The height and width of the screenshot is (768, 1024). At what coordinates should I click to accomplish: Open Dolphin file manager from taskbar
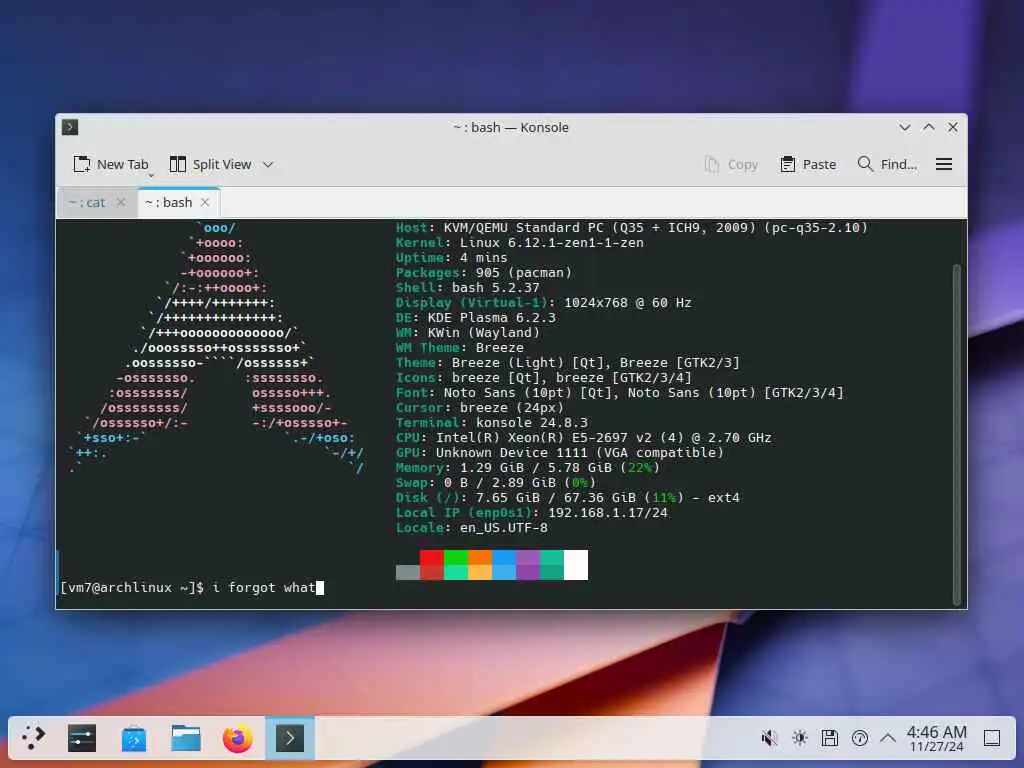click(186, 738)
